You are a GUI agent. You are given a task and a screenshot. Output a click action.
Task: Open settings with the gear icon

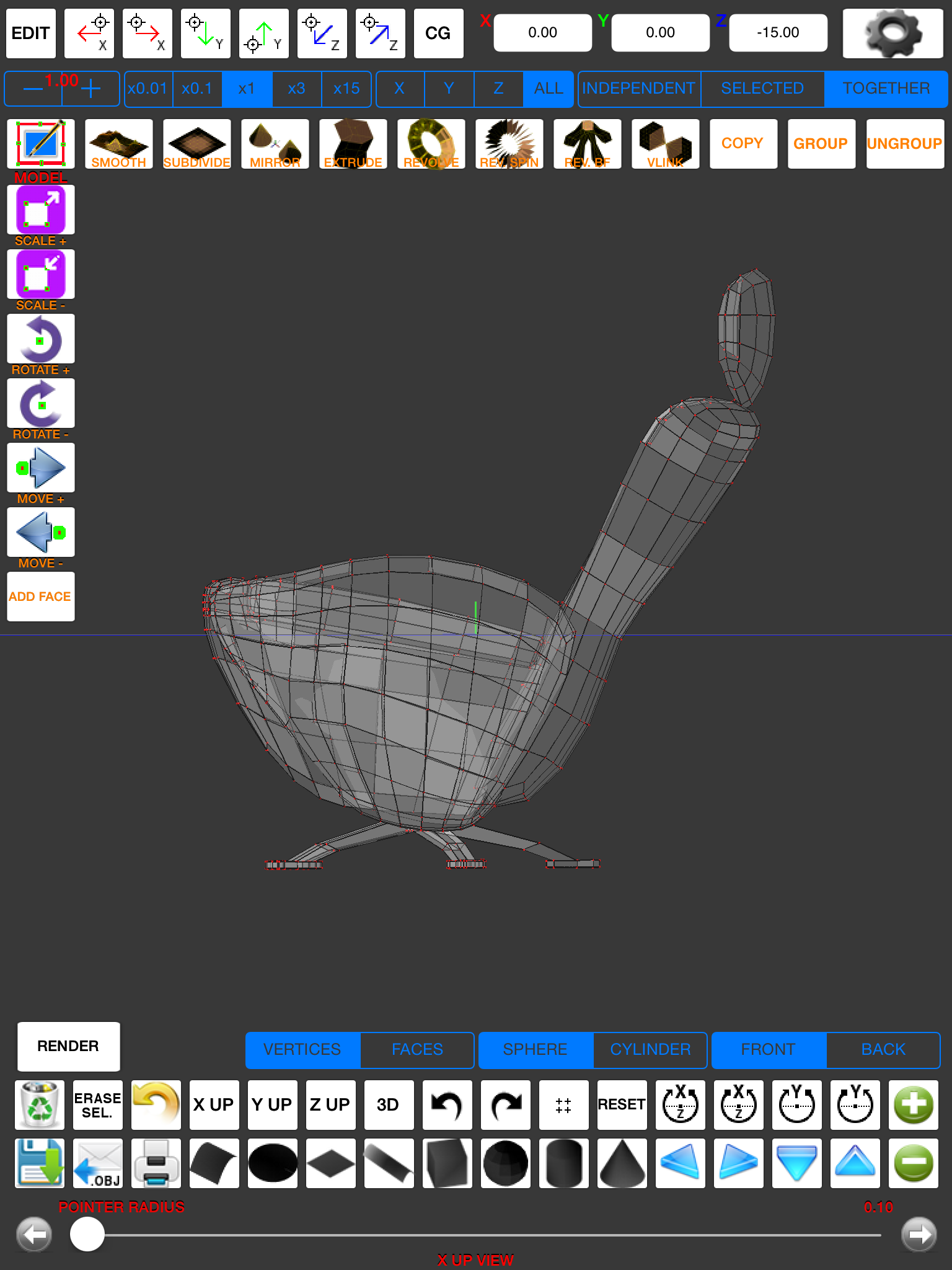892,33
